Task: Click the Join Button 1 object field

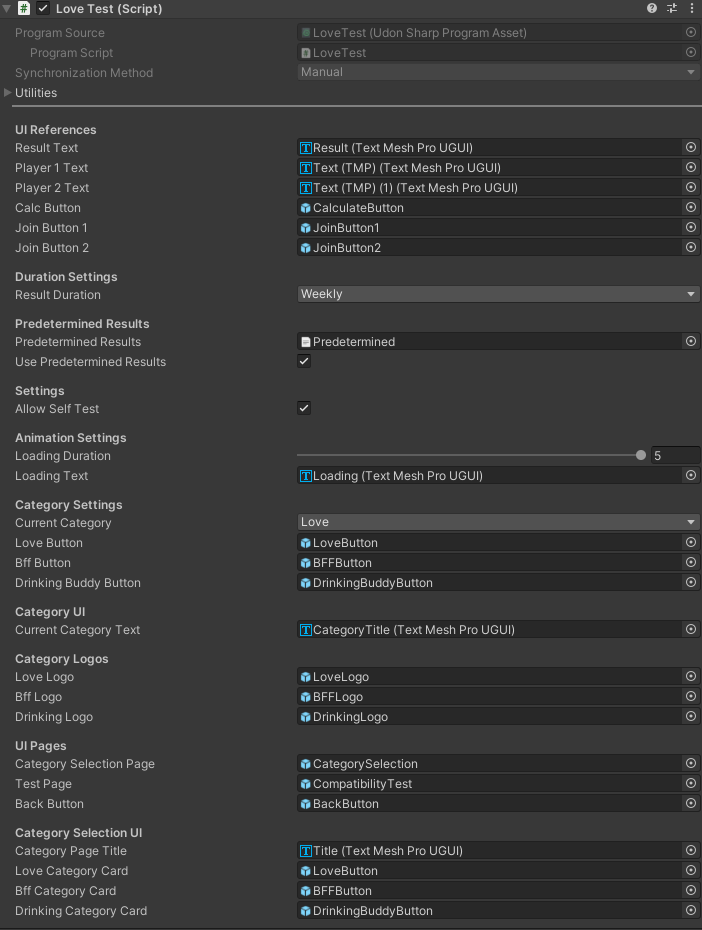Action: pyautogui.click(x=490, y=228)
